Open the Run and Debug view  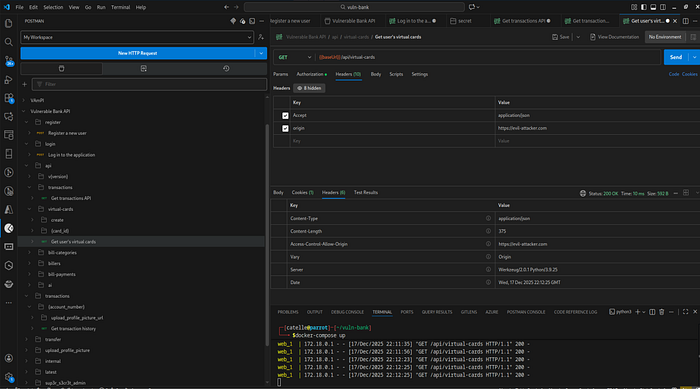pyautogui.click(x=8, y=79)
